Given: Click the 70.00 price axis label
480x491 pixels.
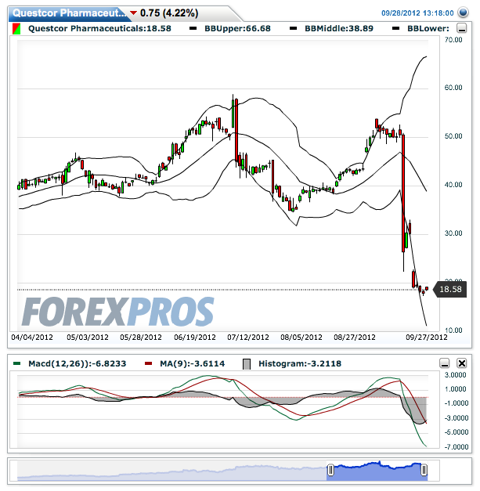Looking at the screenshot, I should [453, 40].
